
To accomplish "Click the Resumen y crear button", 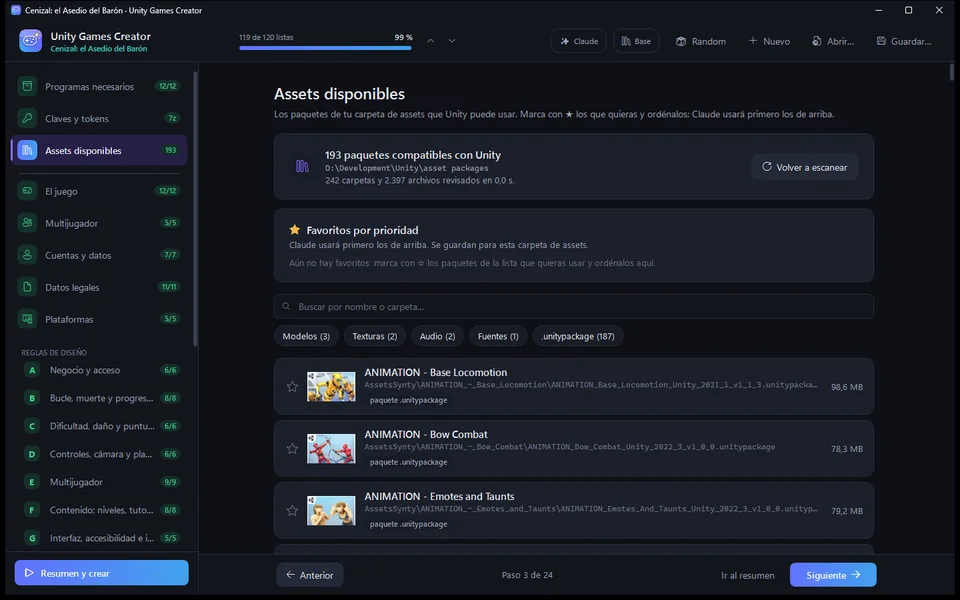I will point(102,573).
